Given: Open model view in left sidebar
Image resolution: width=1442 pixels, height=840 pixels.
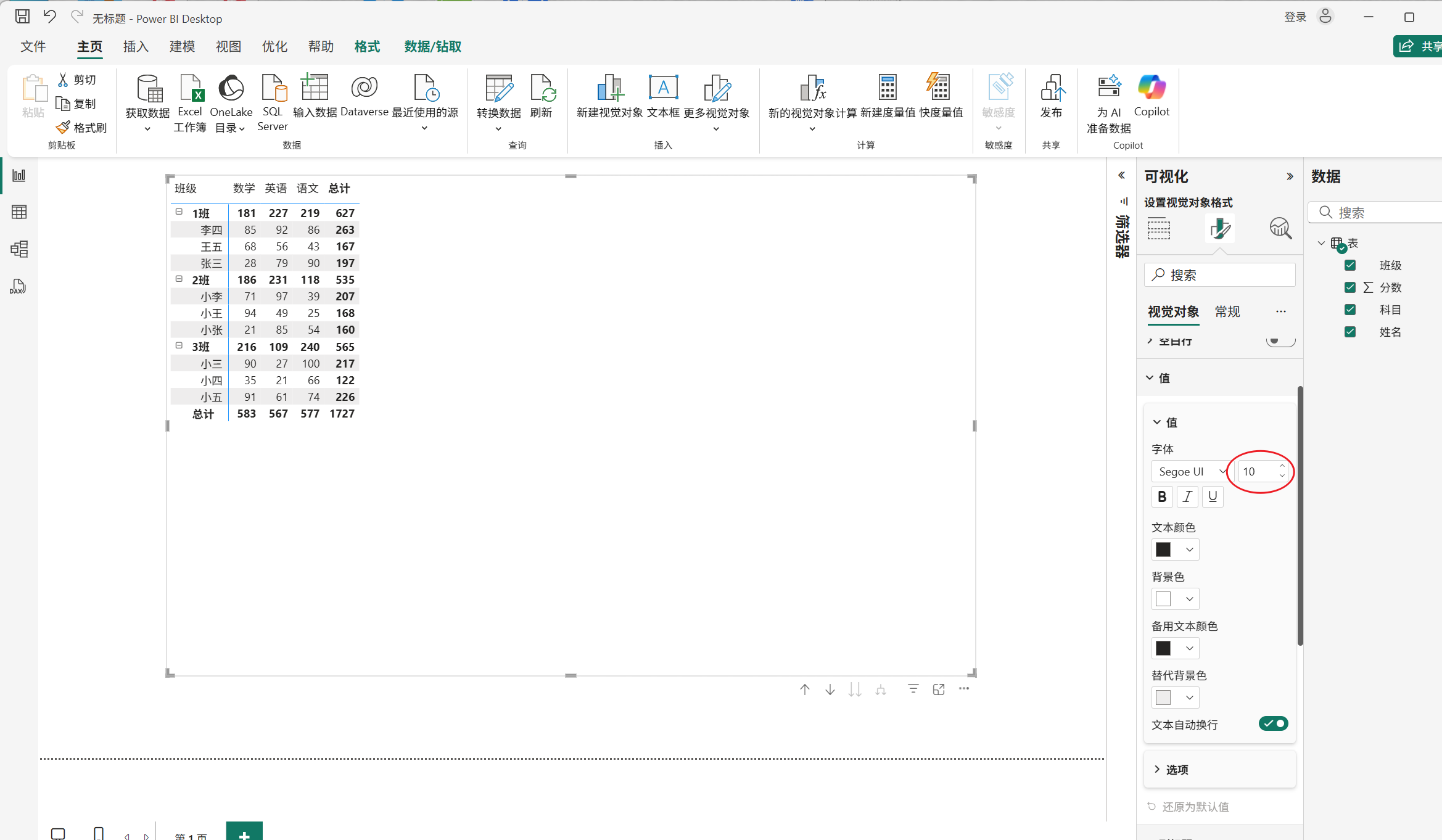Looking at the screenshot, I should tap(19, 249).
